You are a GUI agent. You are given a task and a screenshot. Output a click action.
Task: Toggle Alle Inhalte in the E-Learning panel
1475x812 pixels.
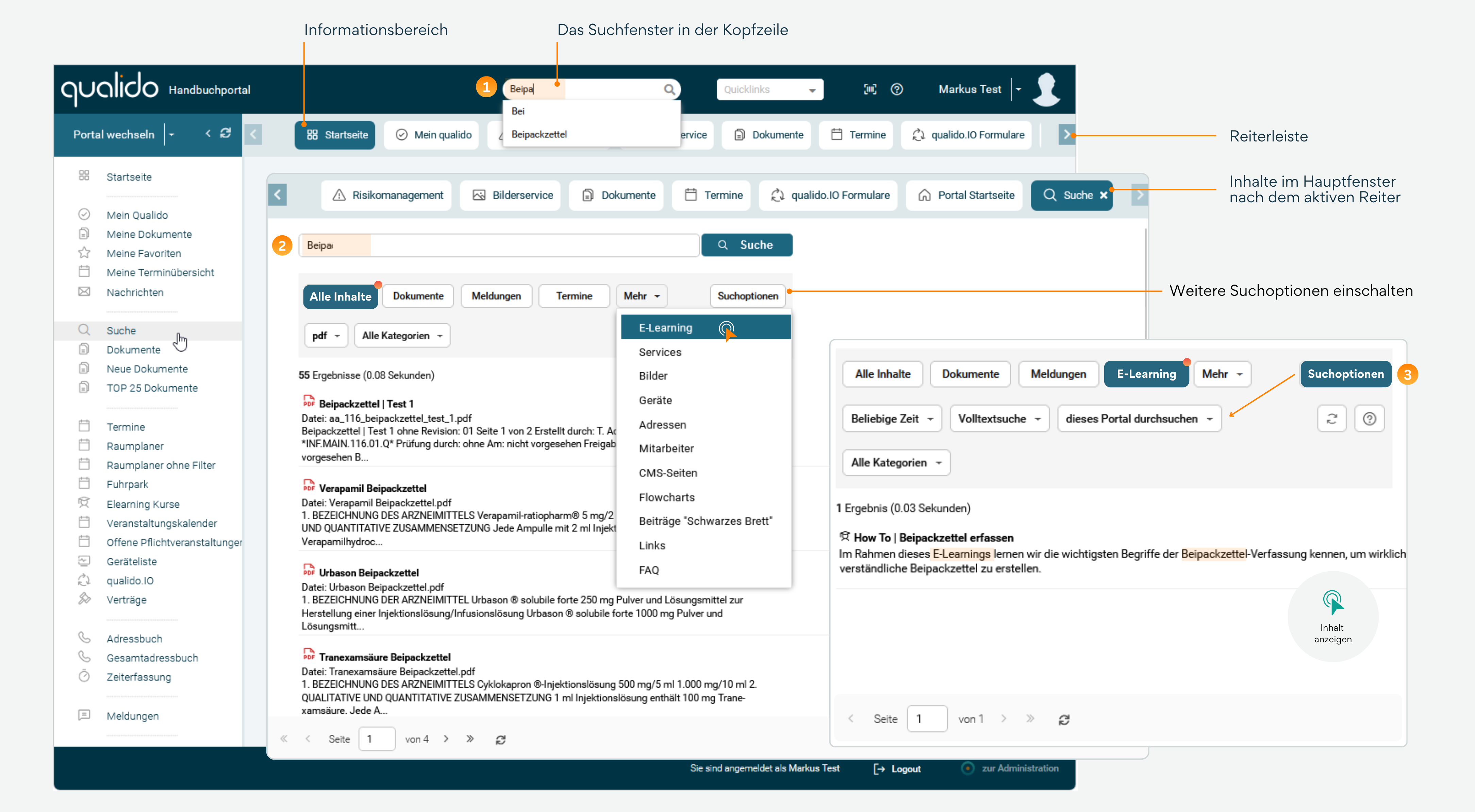point(882,374)
